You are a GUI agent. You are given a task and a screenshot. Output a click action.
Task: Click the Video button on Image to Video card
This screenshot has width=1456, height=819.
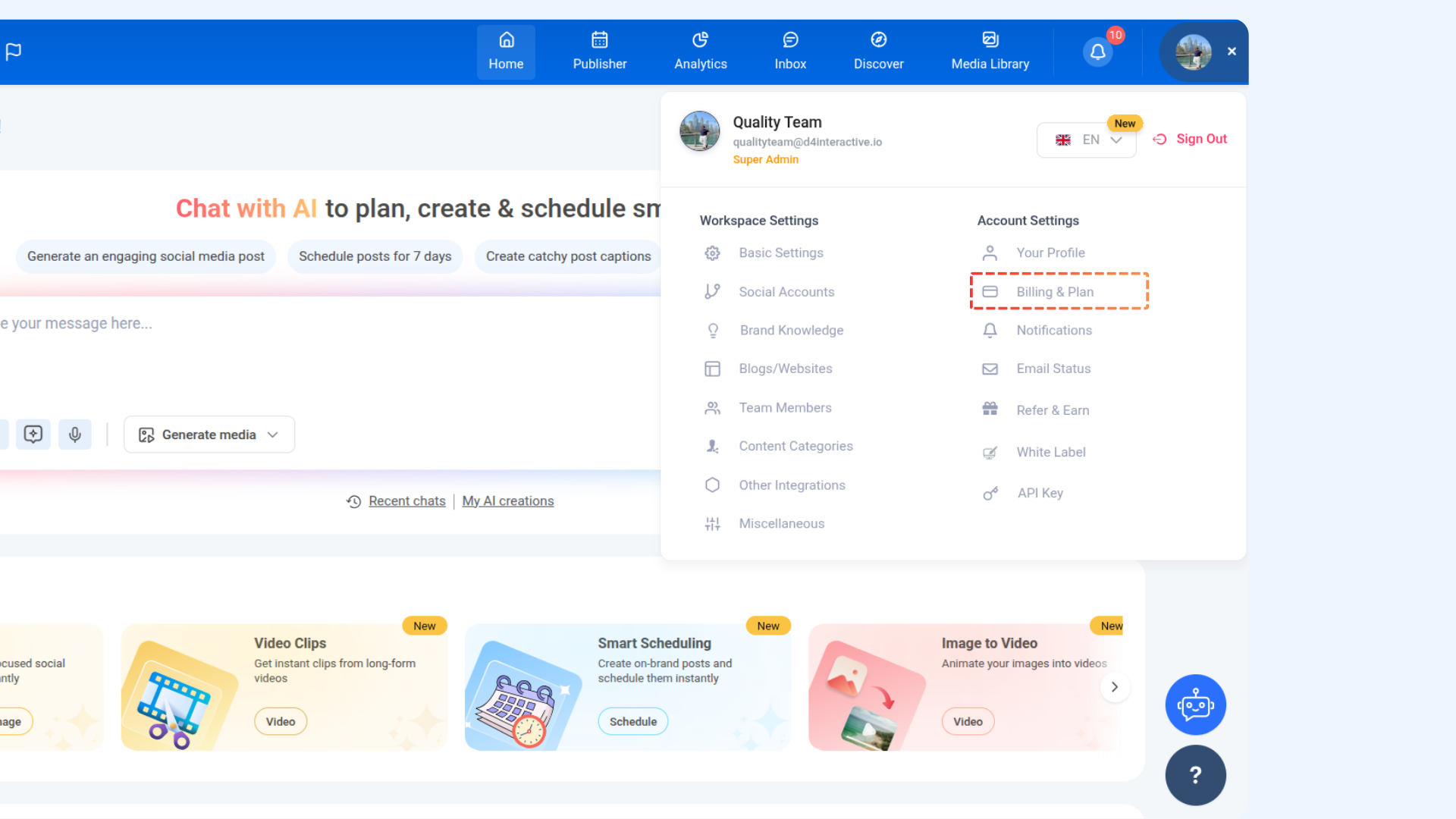coord(968,722)
